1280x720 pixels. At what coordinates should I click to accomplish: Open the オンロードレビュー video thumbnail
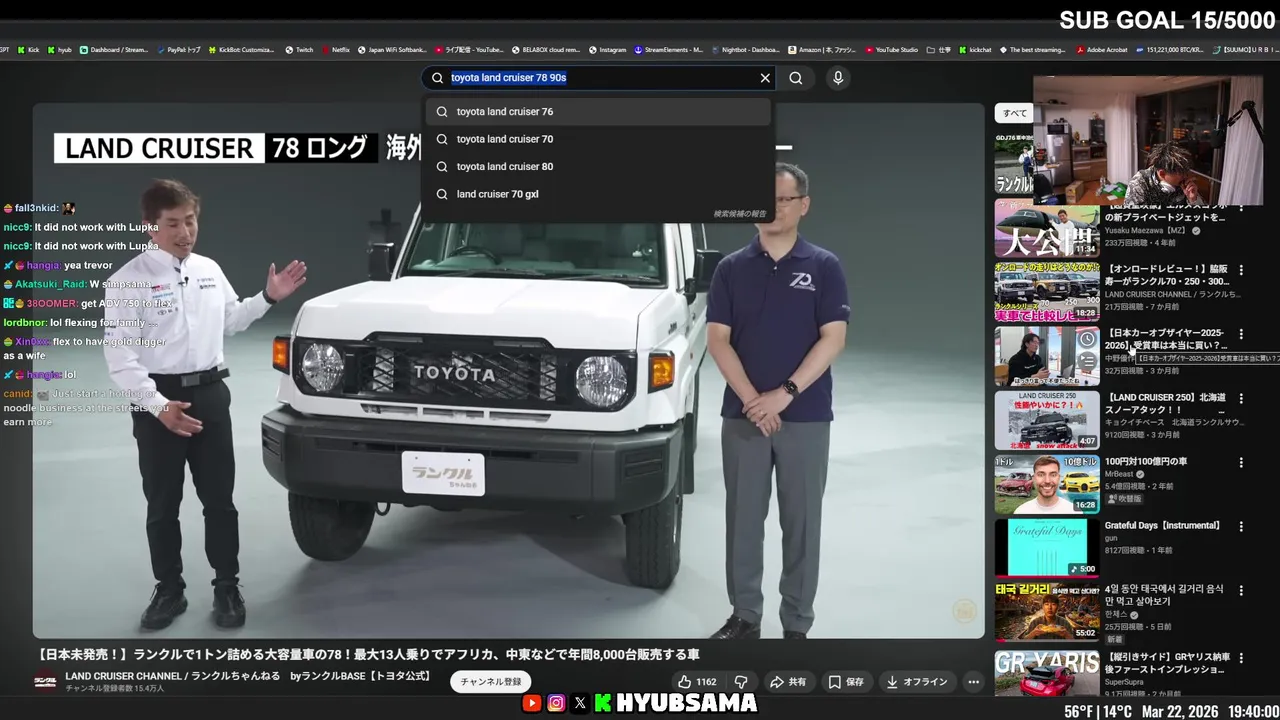(x=1047, y=292)
